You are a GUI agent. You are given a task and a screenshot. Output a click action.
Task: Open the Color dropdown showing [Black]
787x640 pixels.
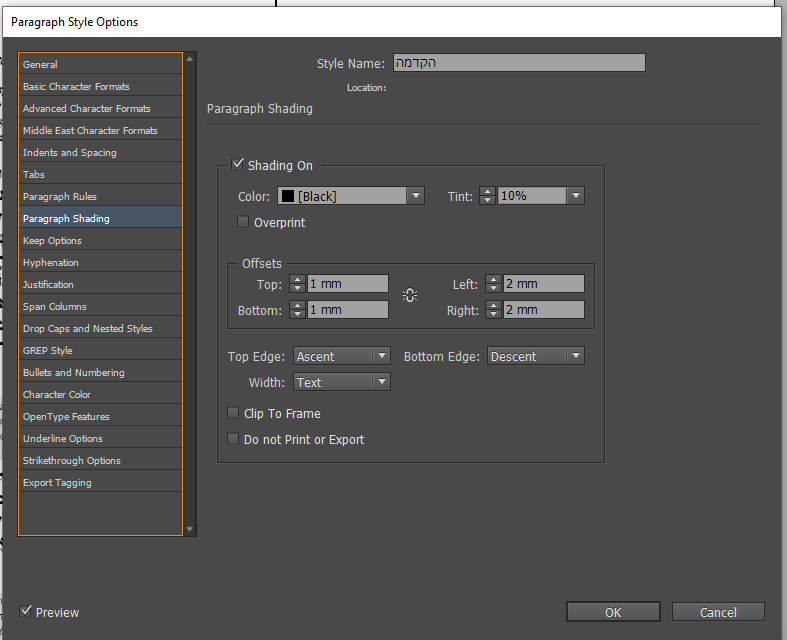tap(351, 196)
